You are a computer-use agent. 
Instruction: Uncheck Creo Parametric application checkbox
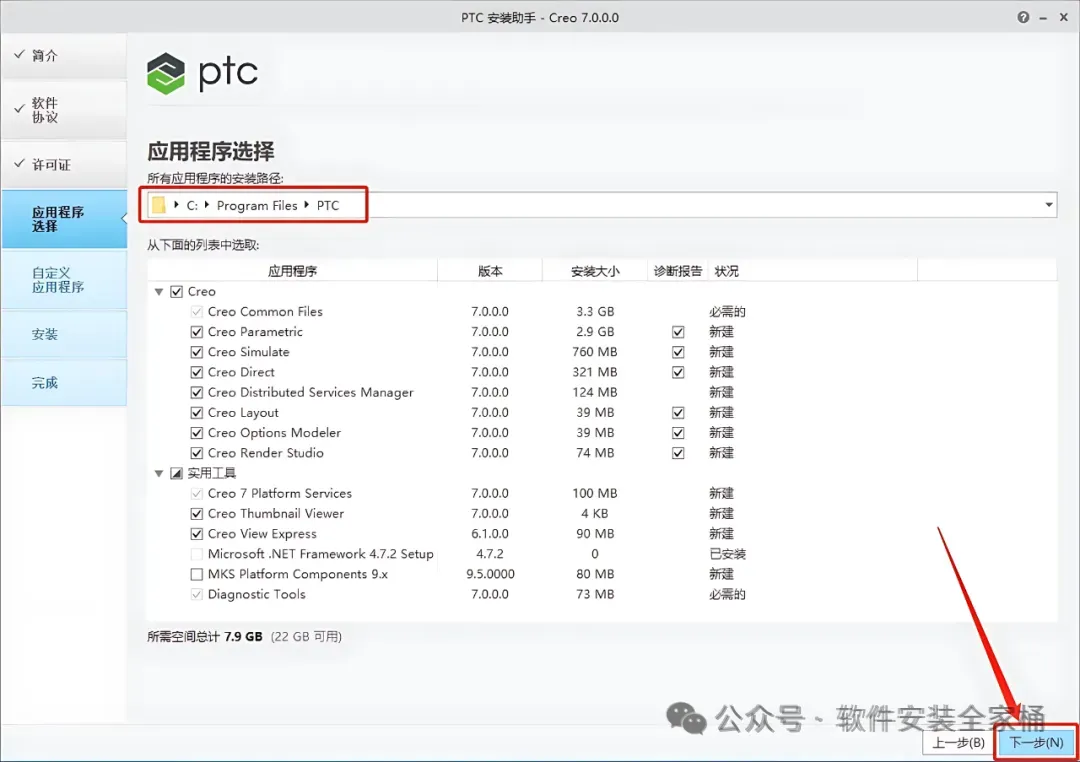point(196,332)
